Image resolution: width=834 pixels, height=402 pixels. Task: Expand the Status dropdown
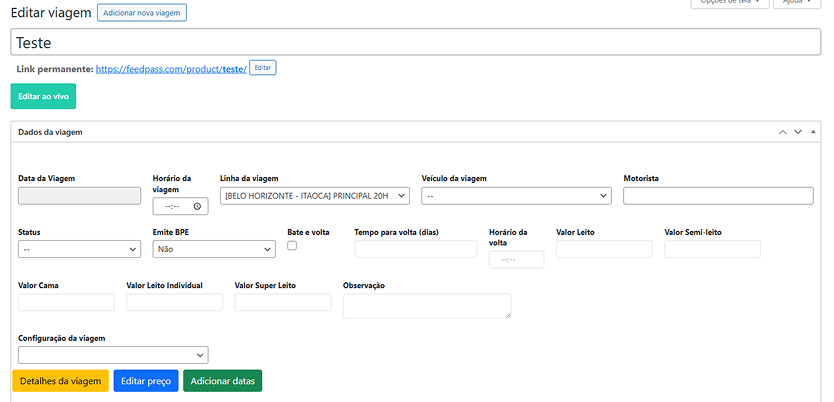tap(79, 249)
